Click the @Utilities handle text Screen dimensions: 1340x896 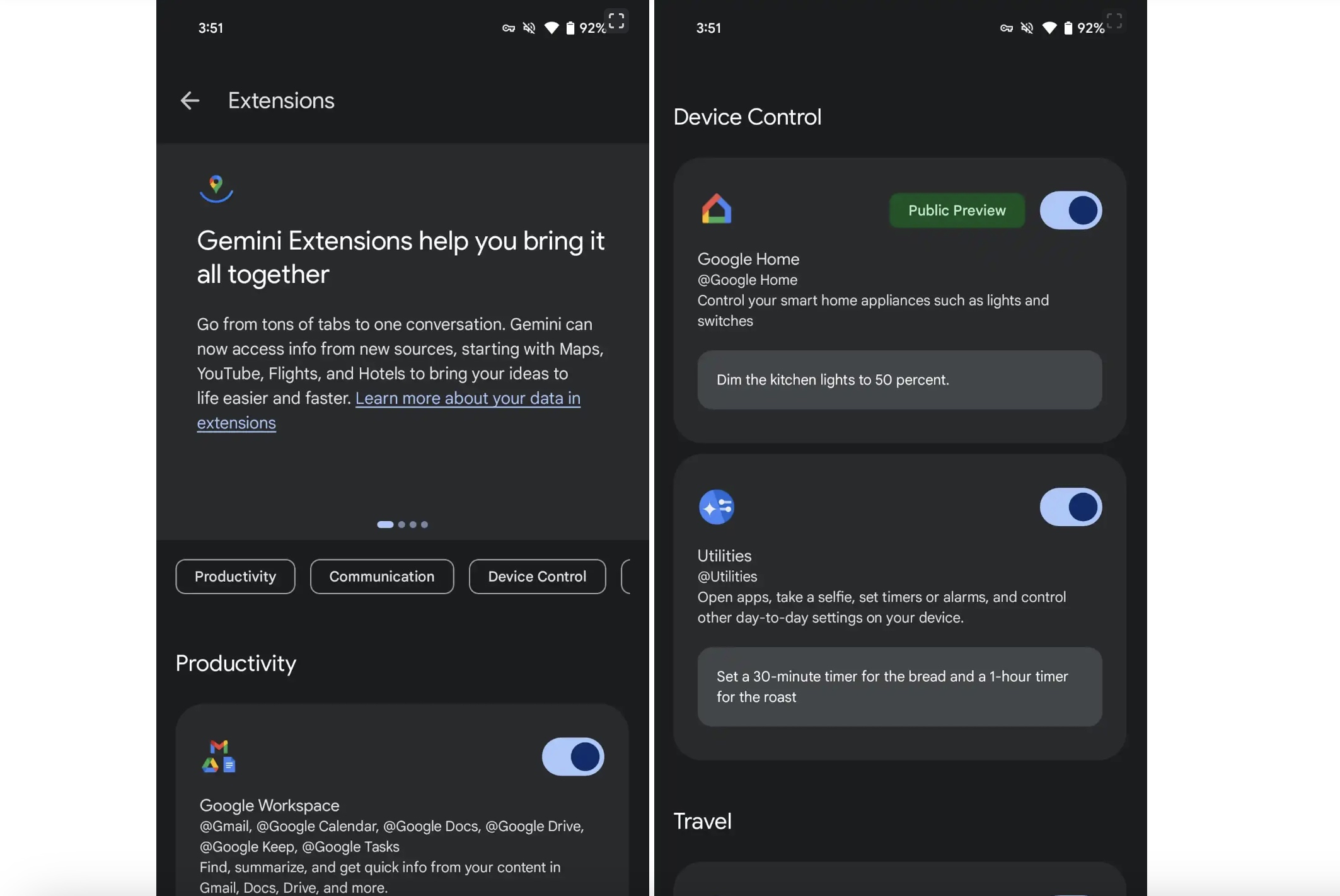(727, 576)
